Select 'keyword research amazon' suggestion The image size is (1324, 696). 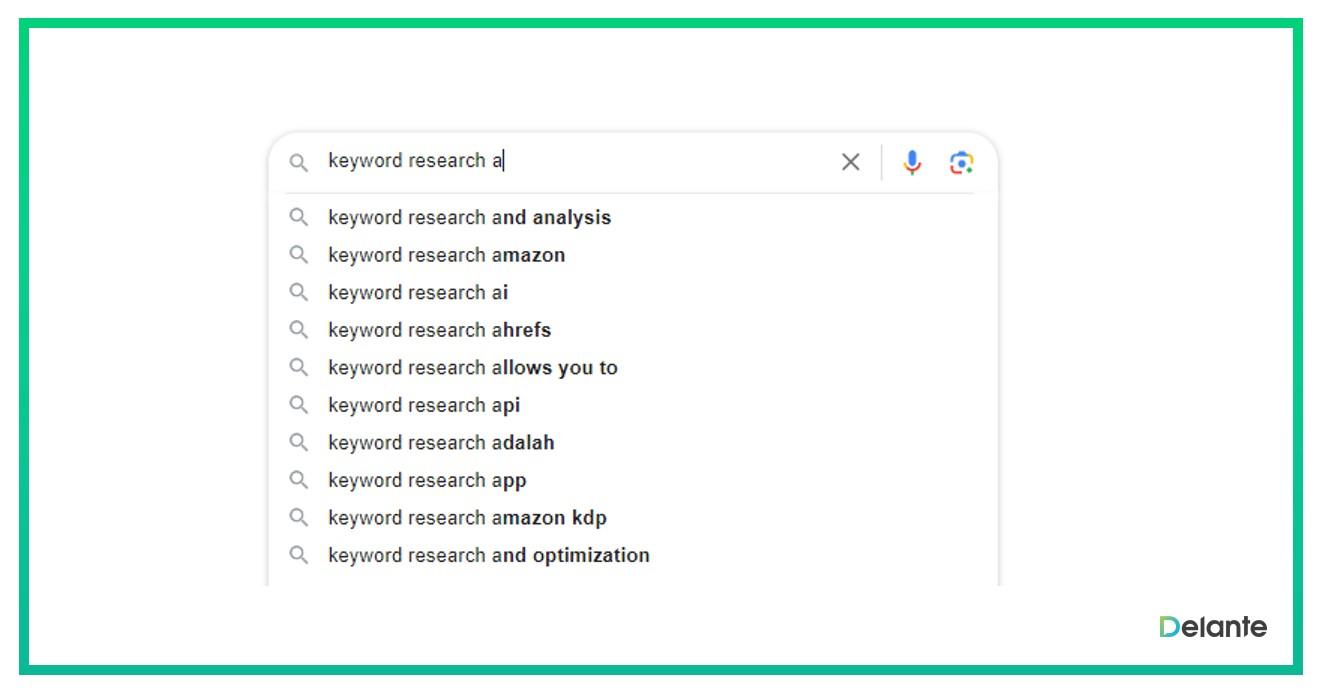[446, 255]
